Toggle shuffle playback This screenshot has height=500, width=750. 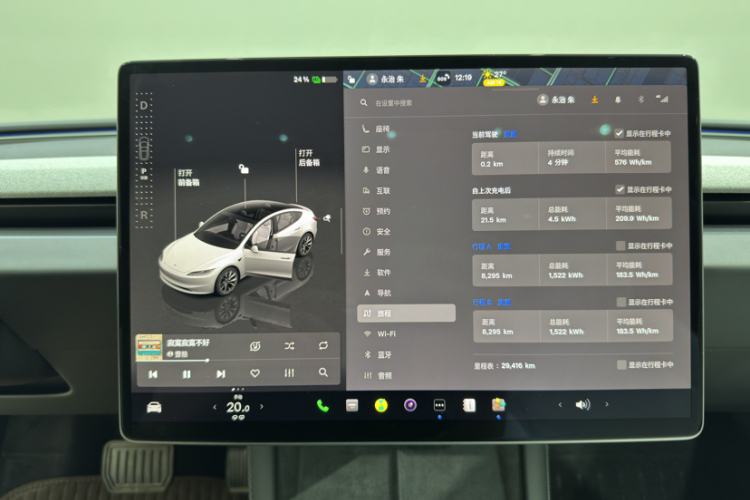pos(289,345)
